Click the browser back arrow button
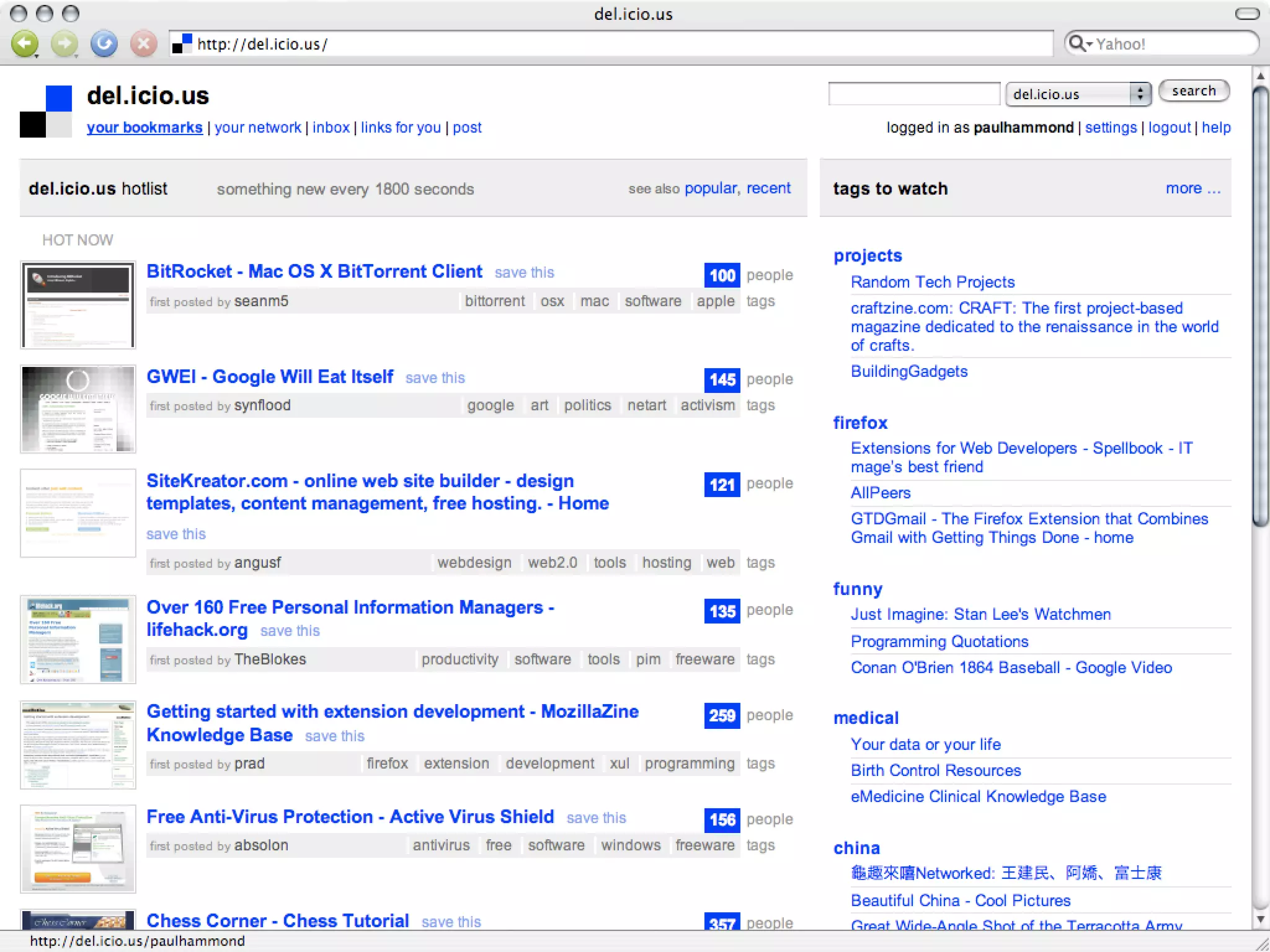Image resolution: width=1270 pixels, height=952 pixels. 25,44
